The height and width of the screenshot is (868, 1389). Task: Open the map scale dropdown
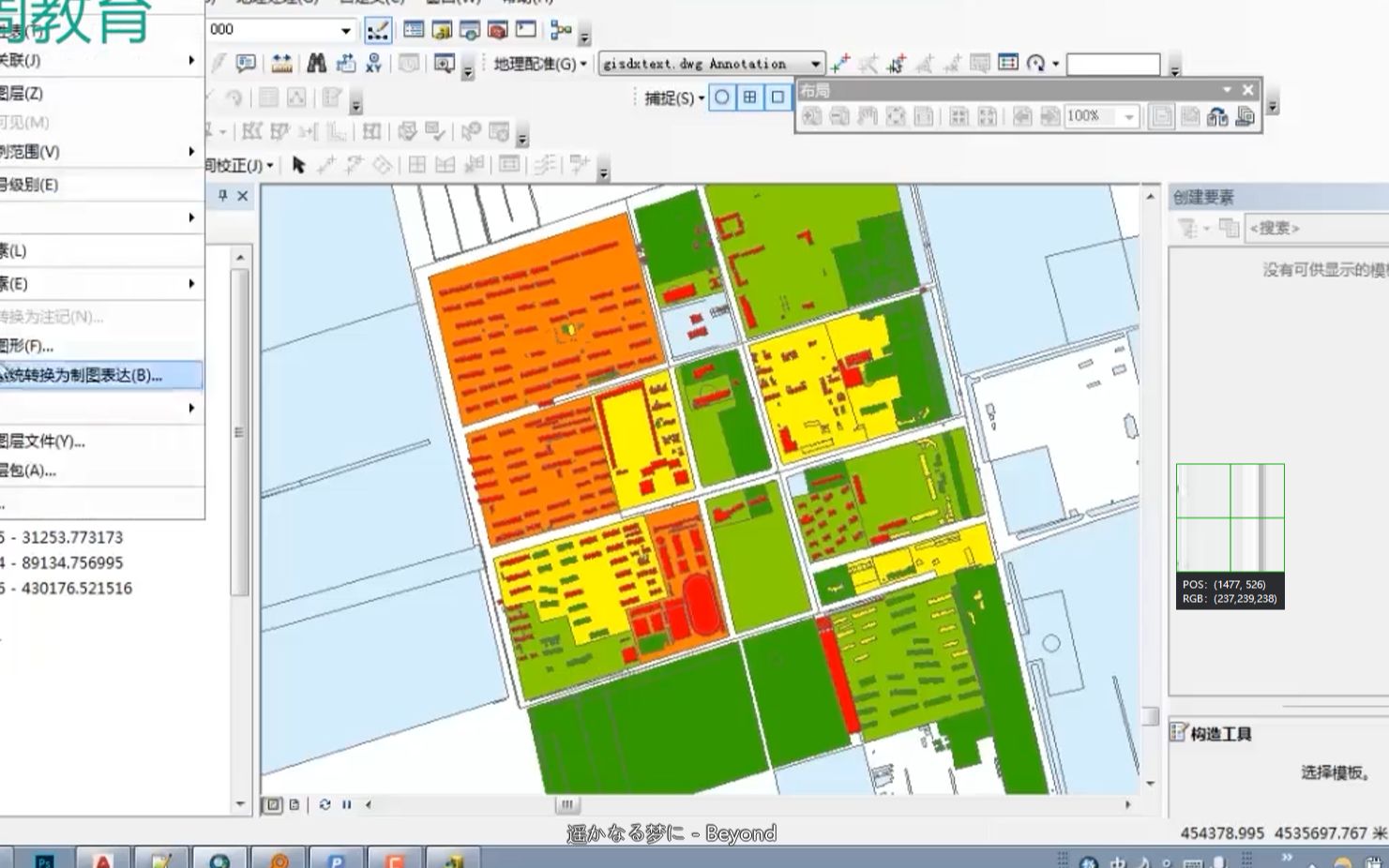[x=345, y=30]
